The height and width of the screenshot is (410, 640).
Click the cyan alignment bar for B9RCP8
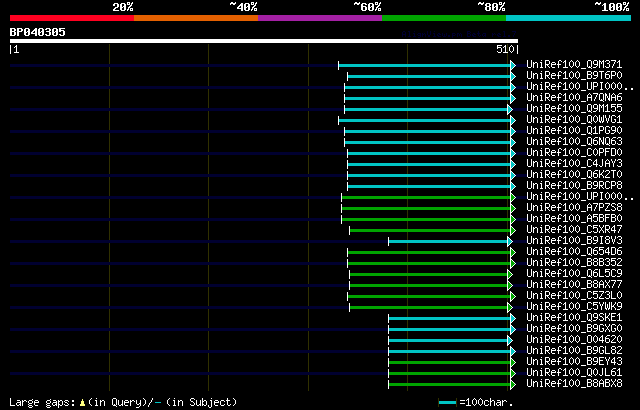431,186
